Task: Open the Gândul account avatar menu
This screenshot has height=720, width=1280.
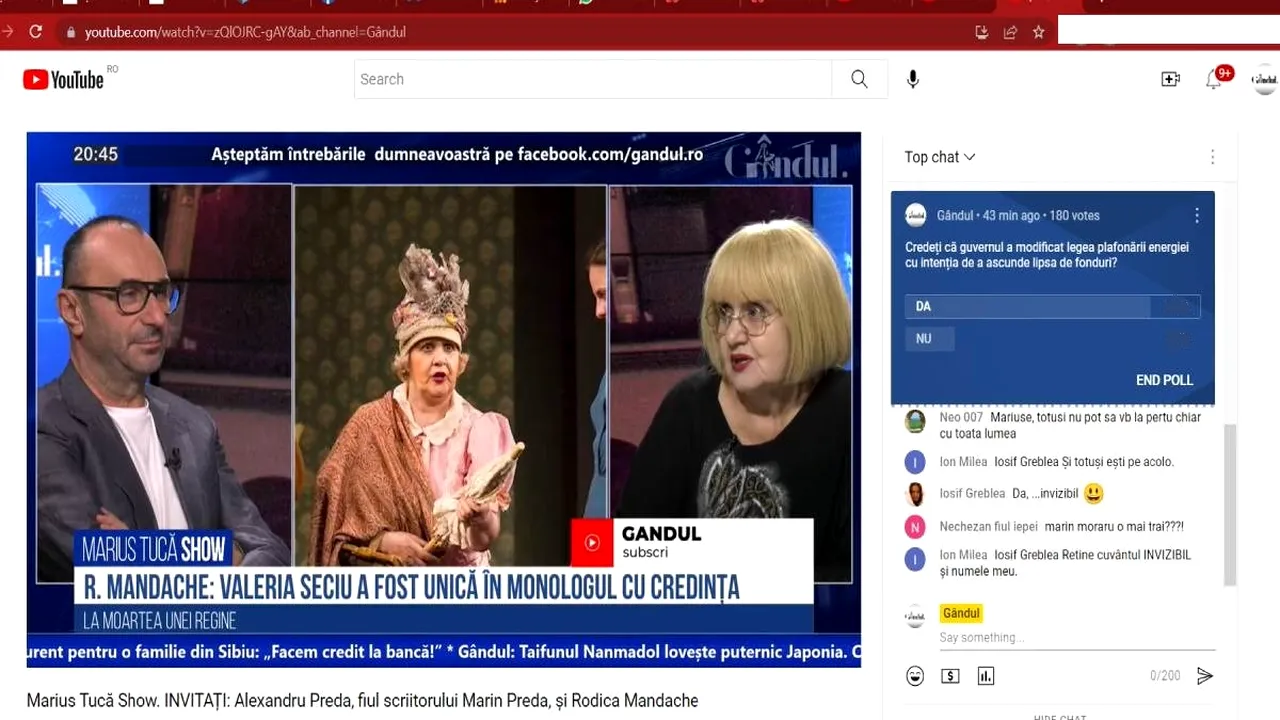Action: point(1263,79)
